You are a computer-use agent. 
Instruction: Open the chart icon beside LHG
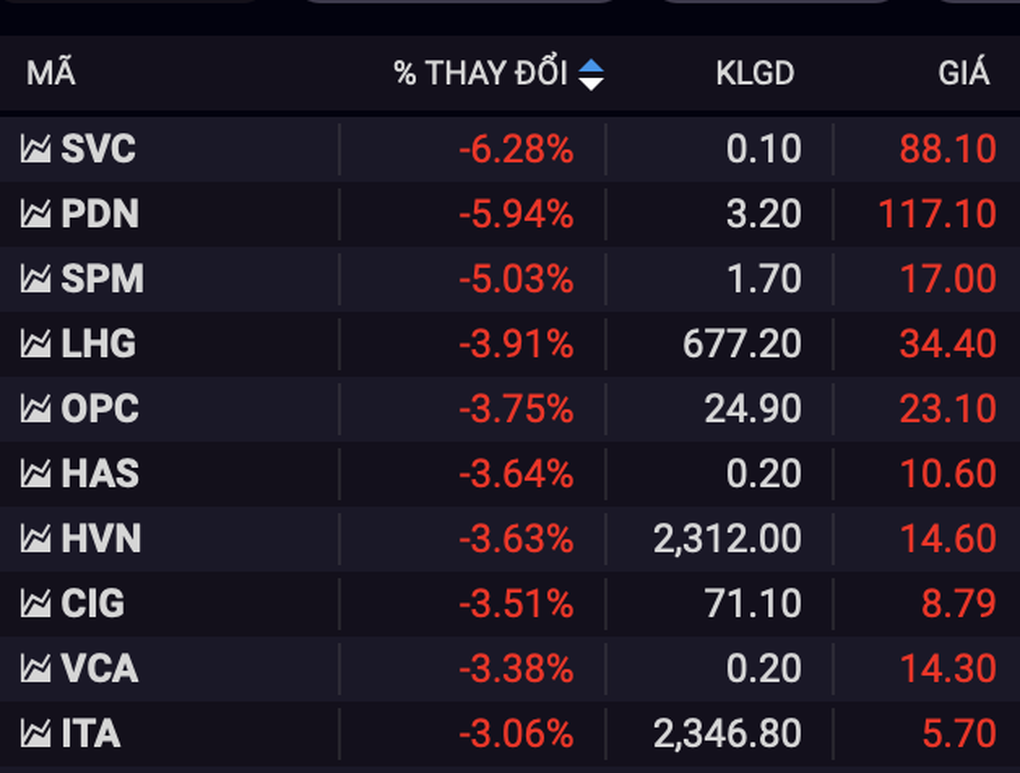coord(35,345)
